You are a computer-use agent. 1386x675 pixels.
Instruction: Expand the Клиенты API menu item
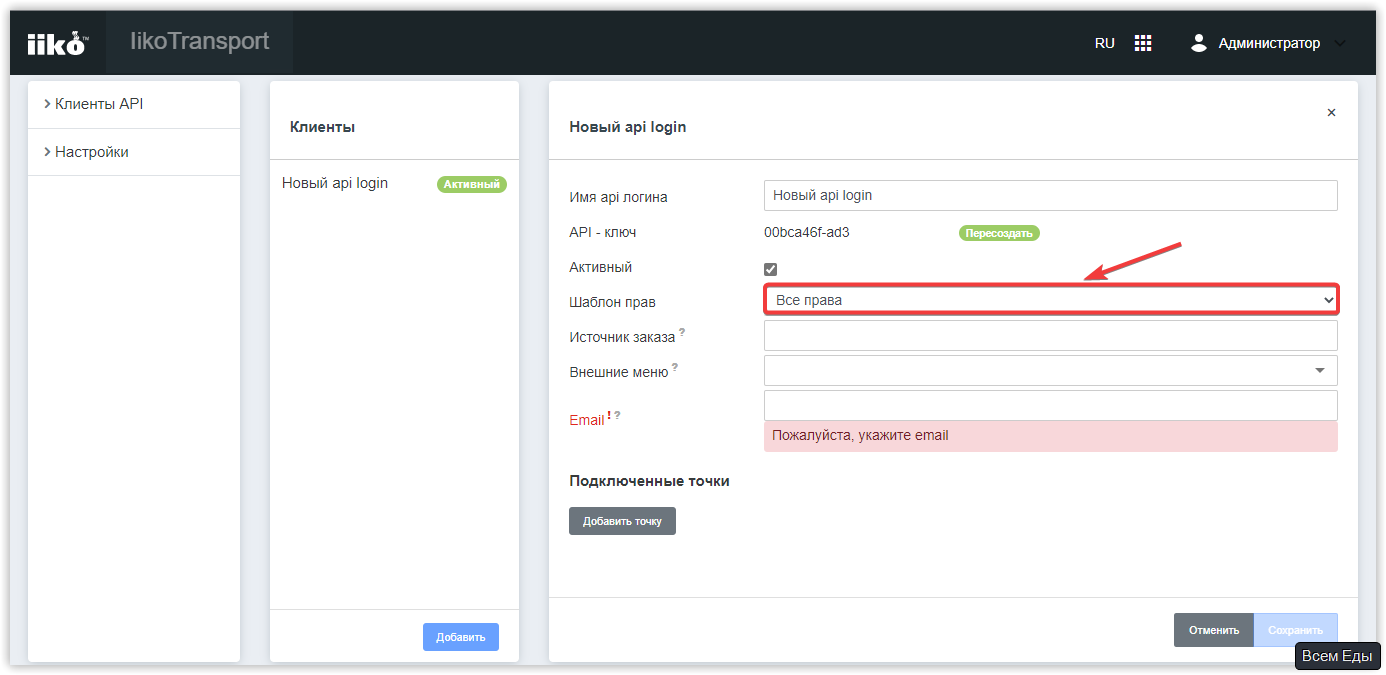pyautogui.click(x=99, y=104)
